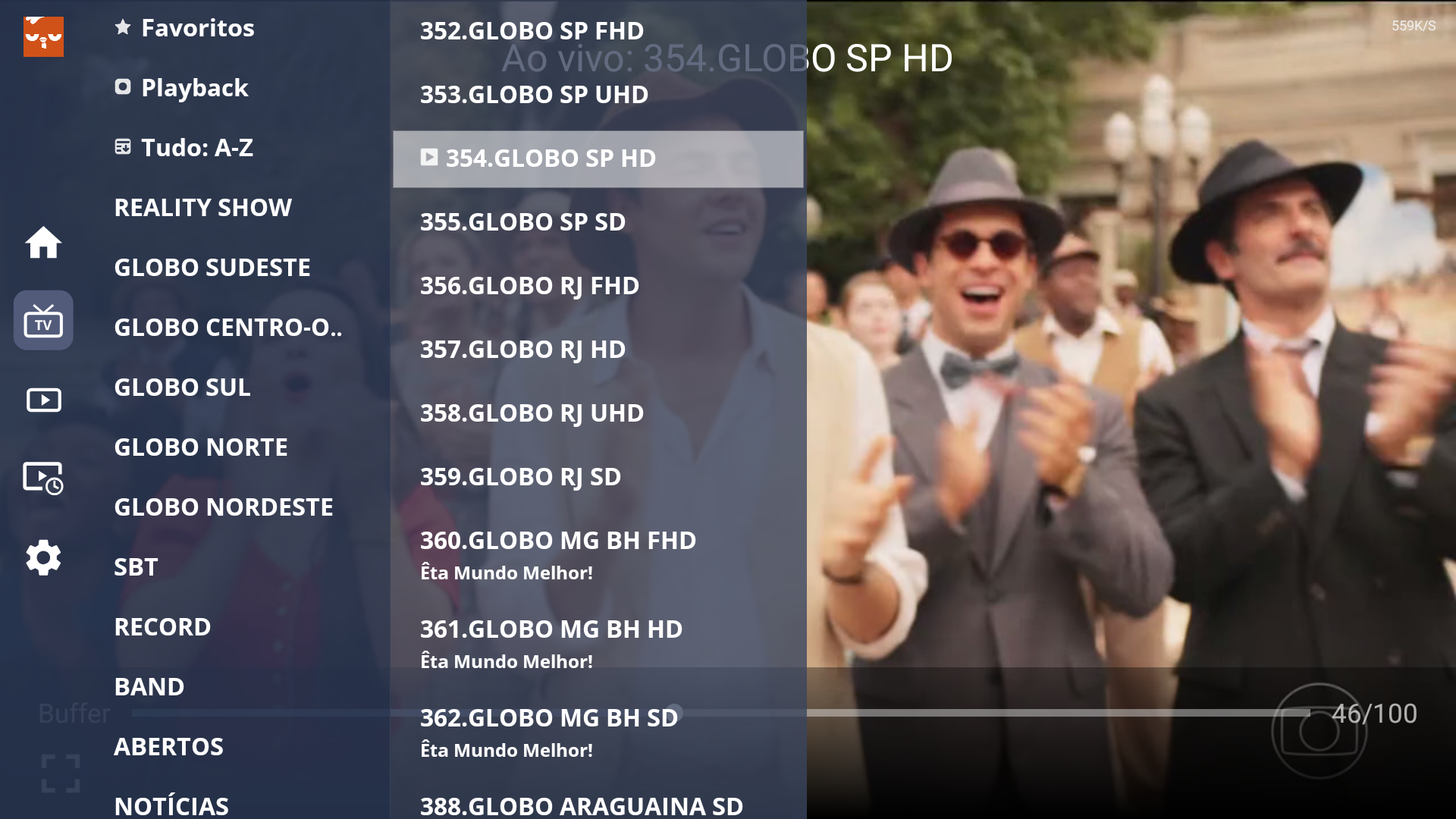
Task: Select Tudo: A-Z category
Action: coord(196,148)
